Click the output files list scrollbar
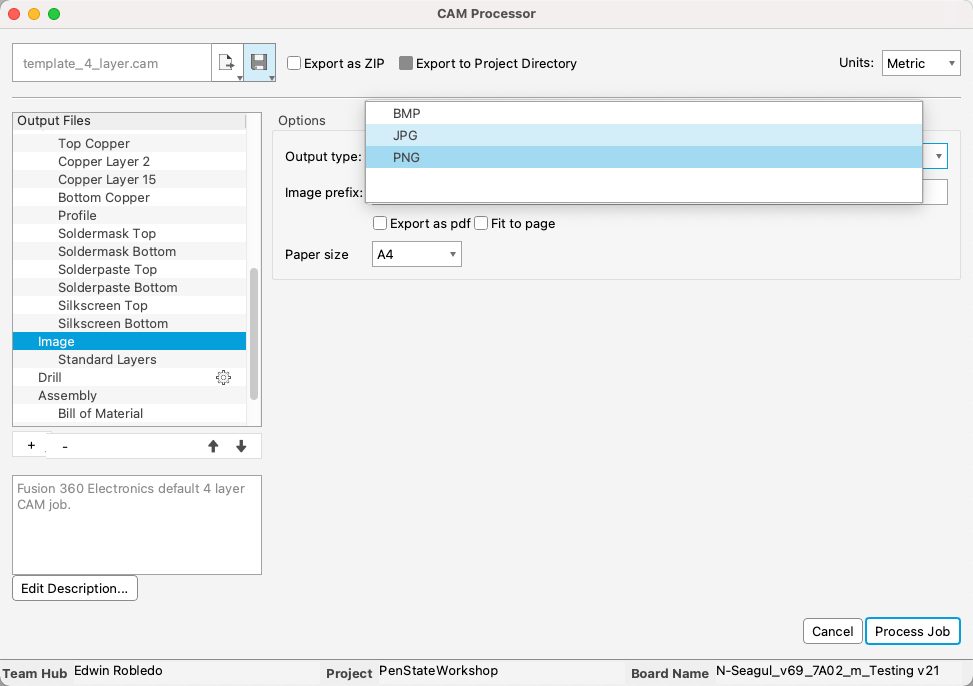 (254, 333)
